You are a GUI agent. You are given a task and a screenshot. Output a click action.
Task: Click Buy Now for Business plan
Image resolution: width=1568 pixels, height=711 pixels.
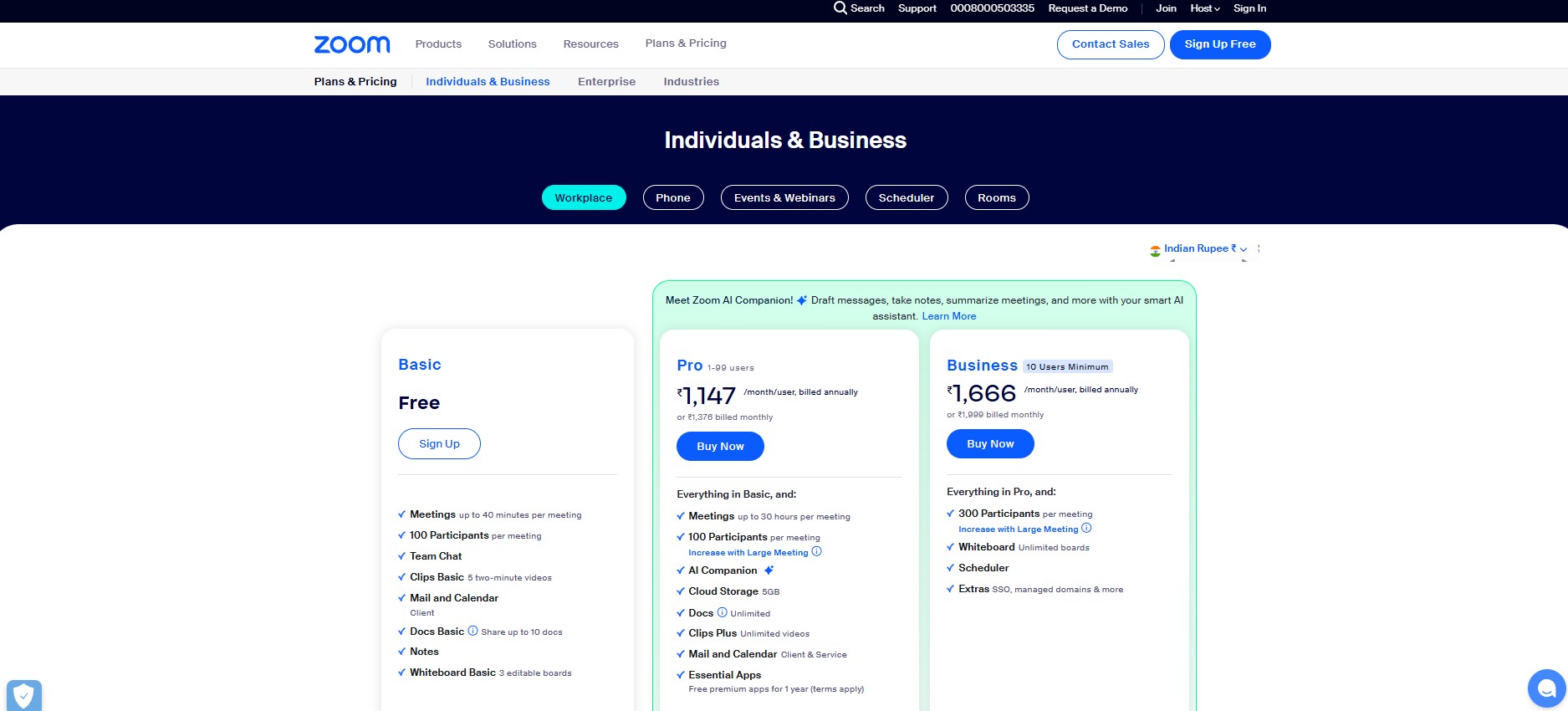(990, 444)
